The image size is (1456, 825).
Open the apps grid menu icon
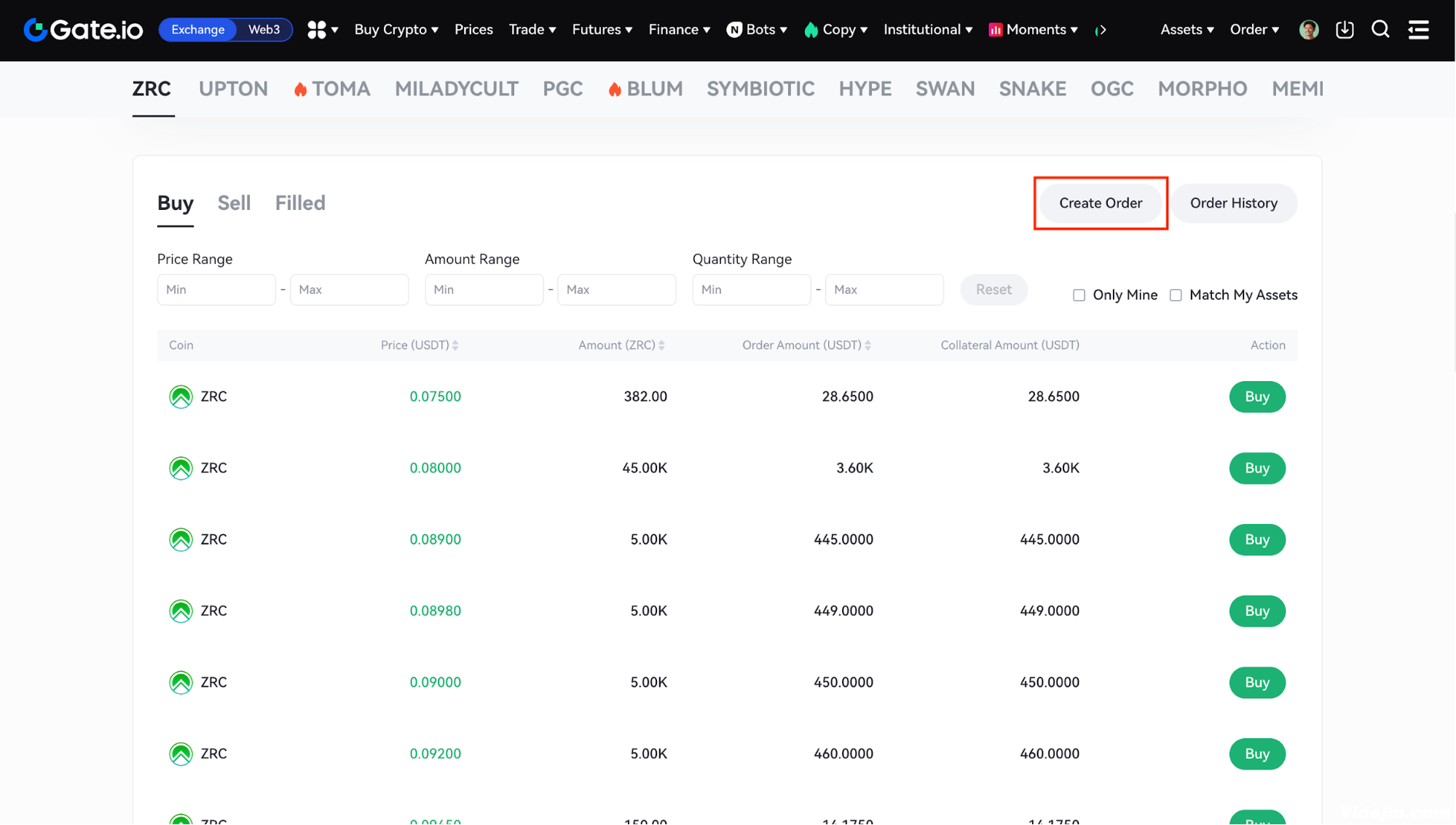[317, 30]
